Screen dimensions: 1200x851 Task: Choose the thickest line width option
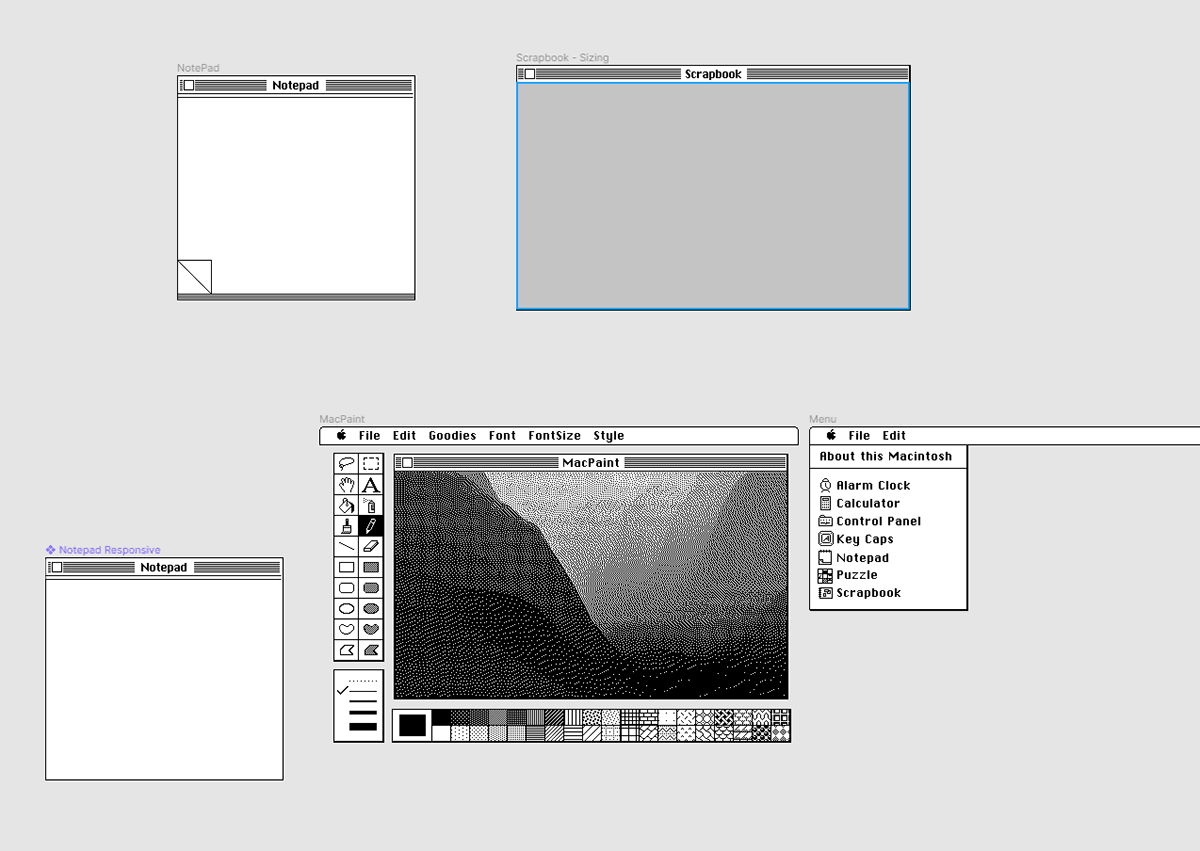pos(363,726)
